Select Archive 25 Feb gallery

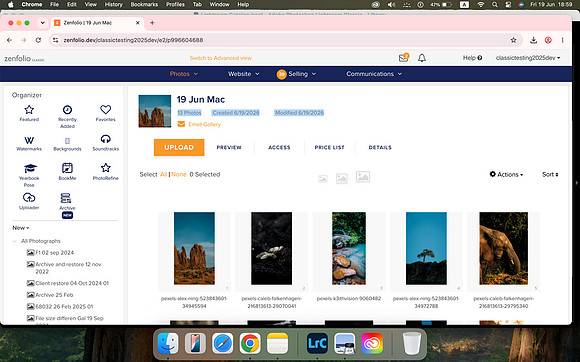pos(54,295)
